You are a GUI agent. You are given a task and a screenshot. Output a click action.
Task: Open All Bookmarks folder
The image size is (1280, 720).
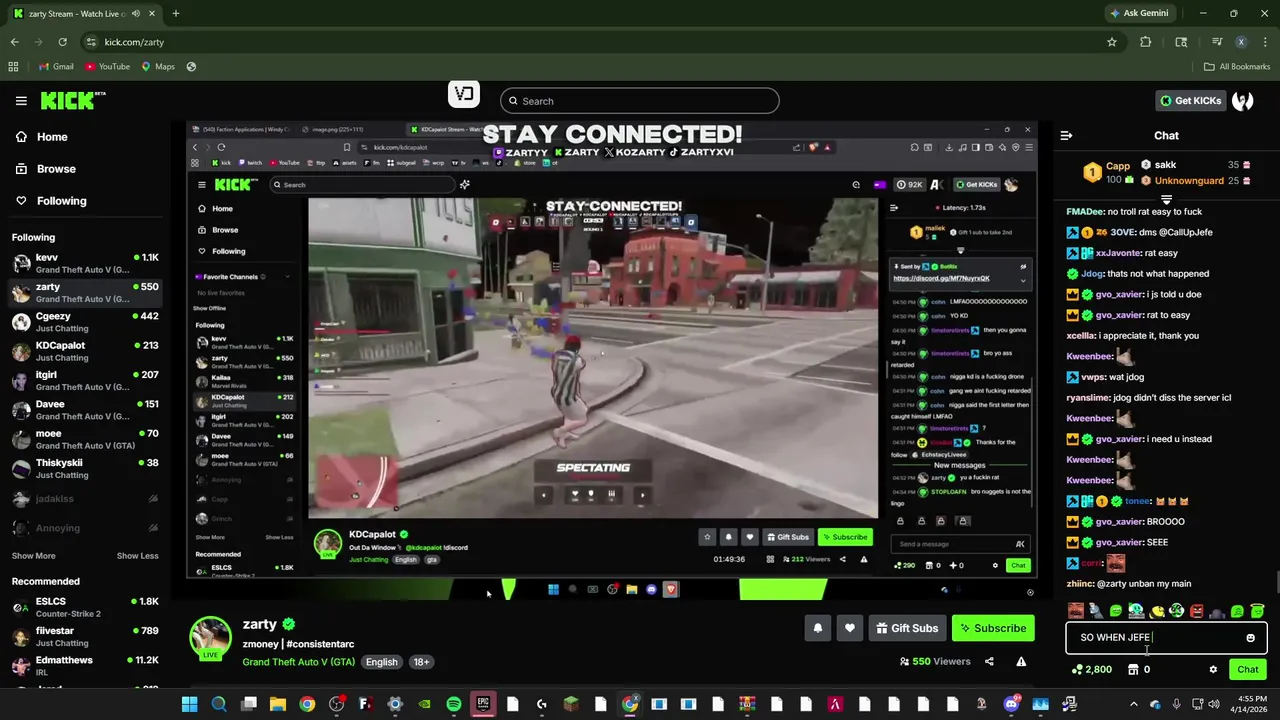(1237, 66)
